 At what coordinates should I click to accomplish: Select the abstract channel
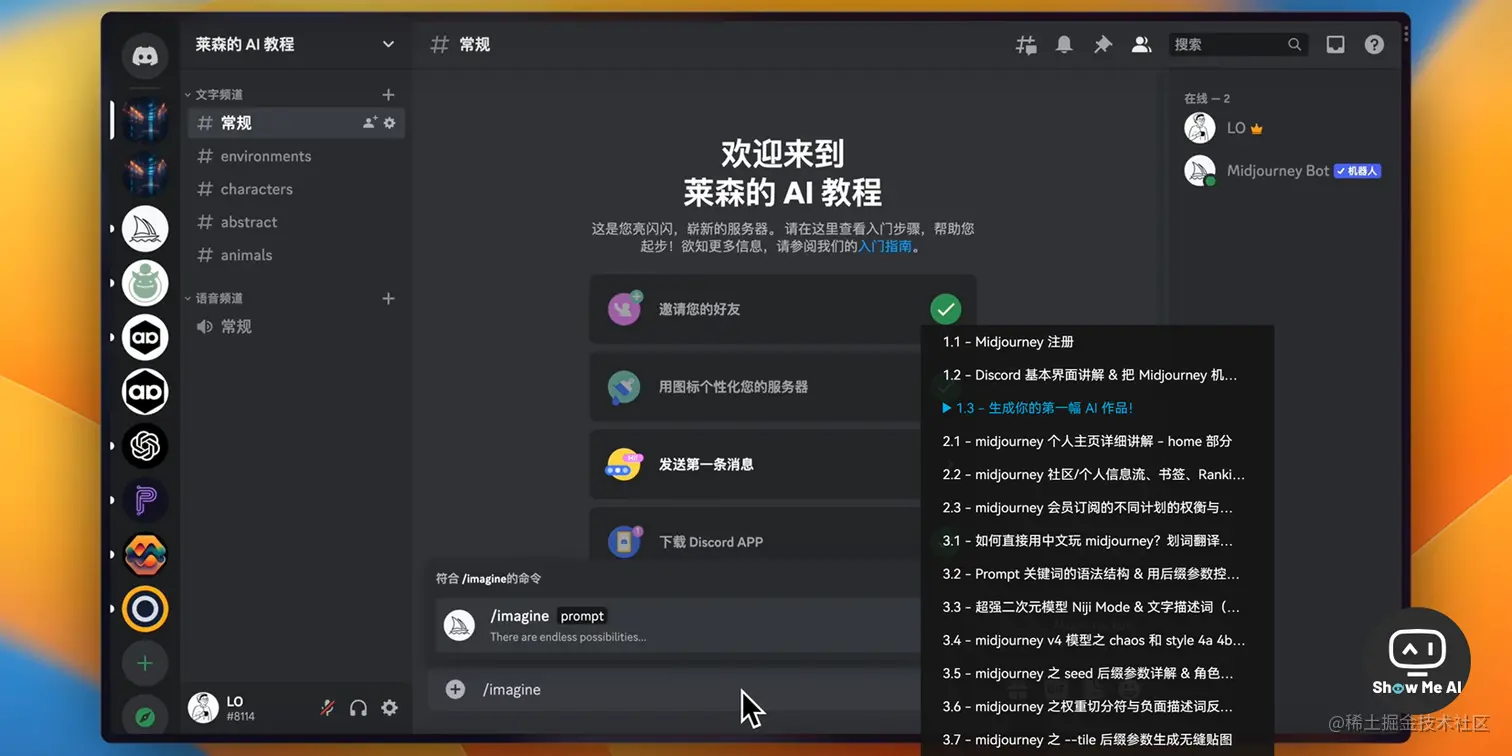[296, 222]
